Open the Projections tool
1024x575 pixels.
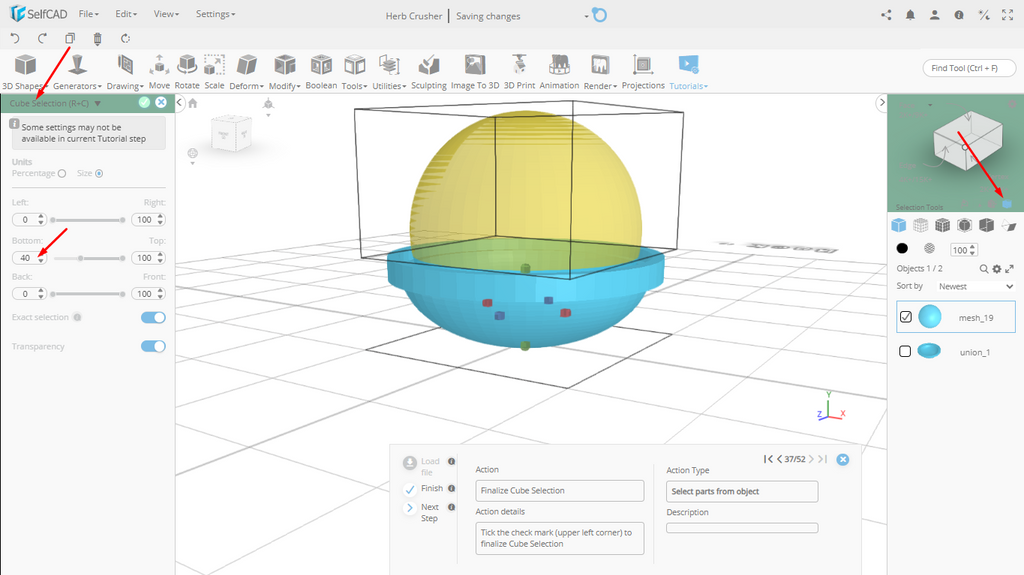[643, 72]
